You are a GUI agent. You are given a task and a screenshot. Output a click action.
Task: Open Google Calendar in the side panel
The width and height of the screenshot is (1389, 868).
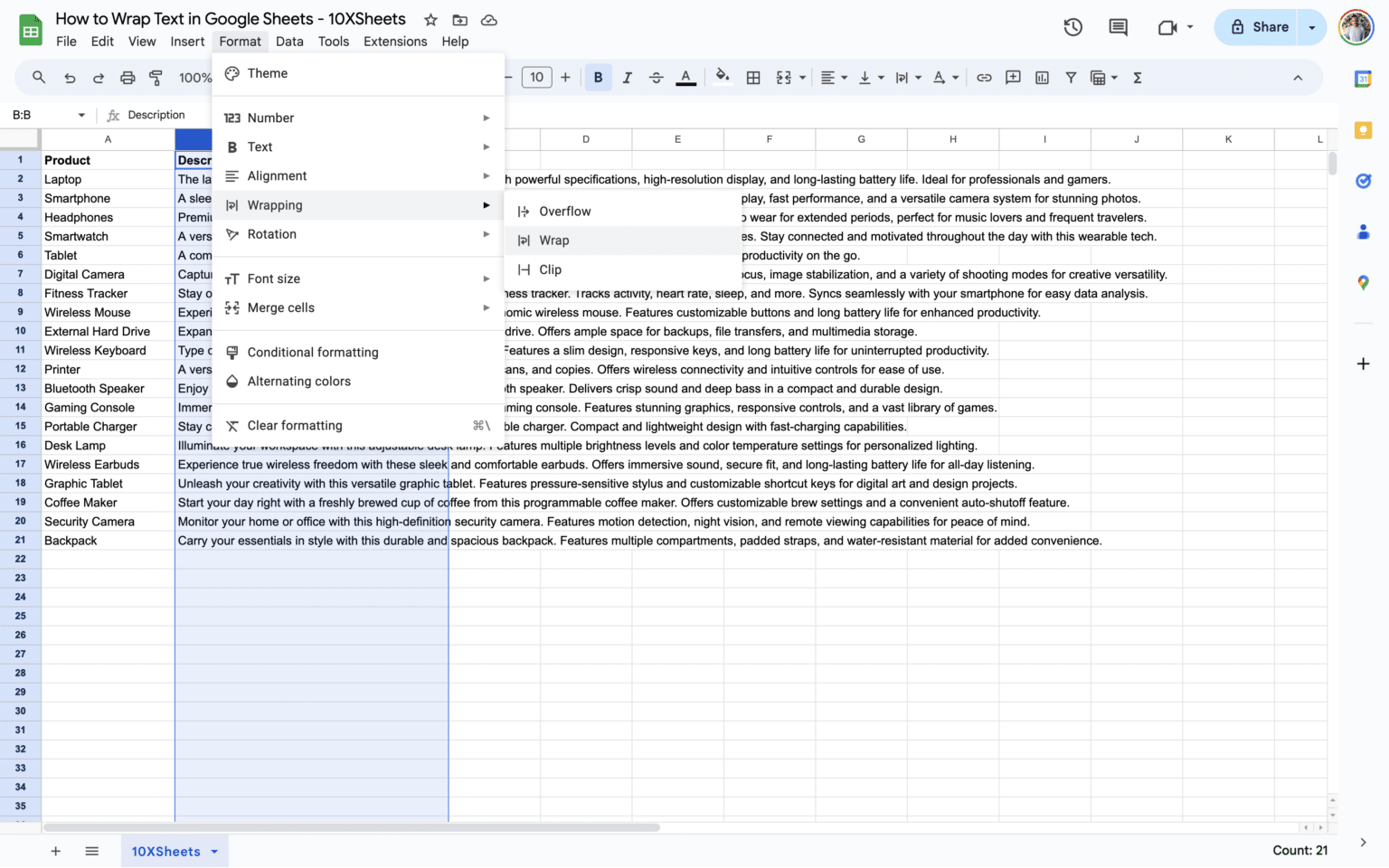click(1364, 79)
